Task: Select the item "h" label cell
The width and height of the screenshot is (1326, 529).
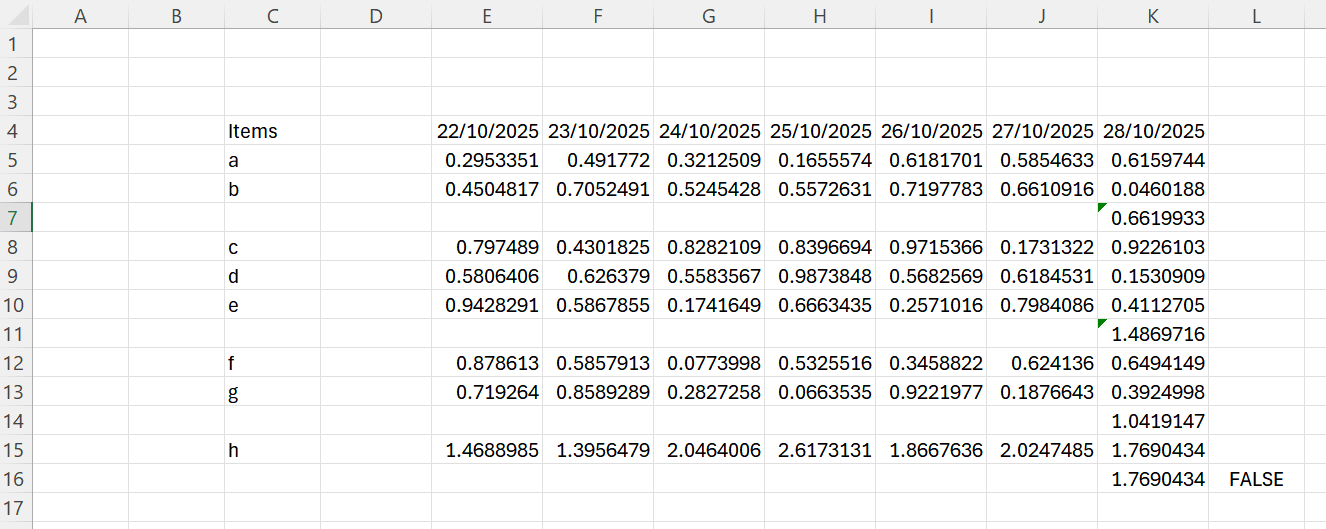Action: pyautogui.click(x=272, y=451)
